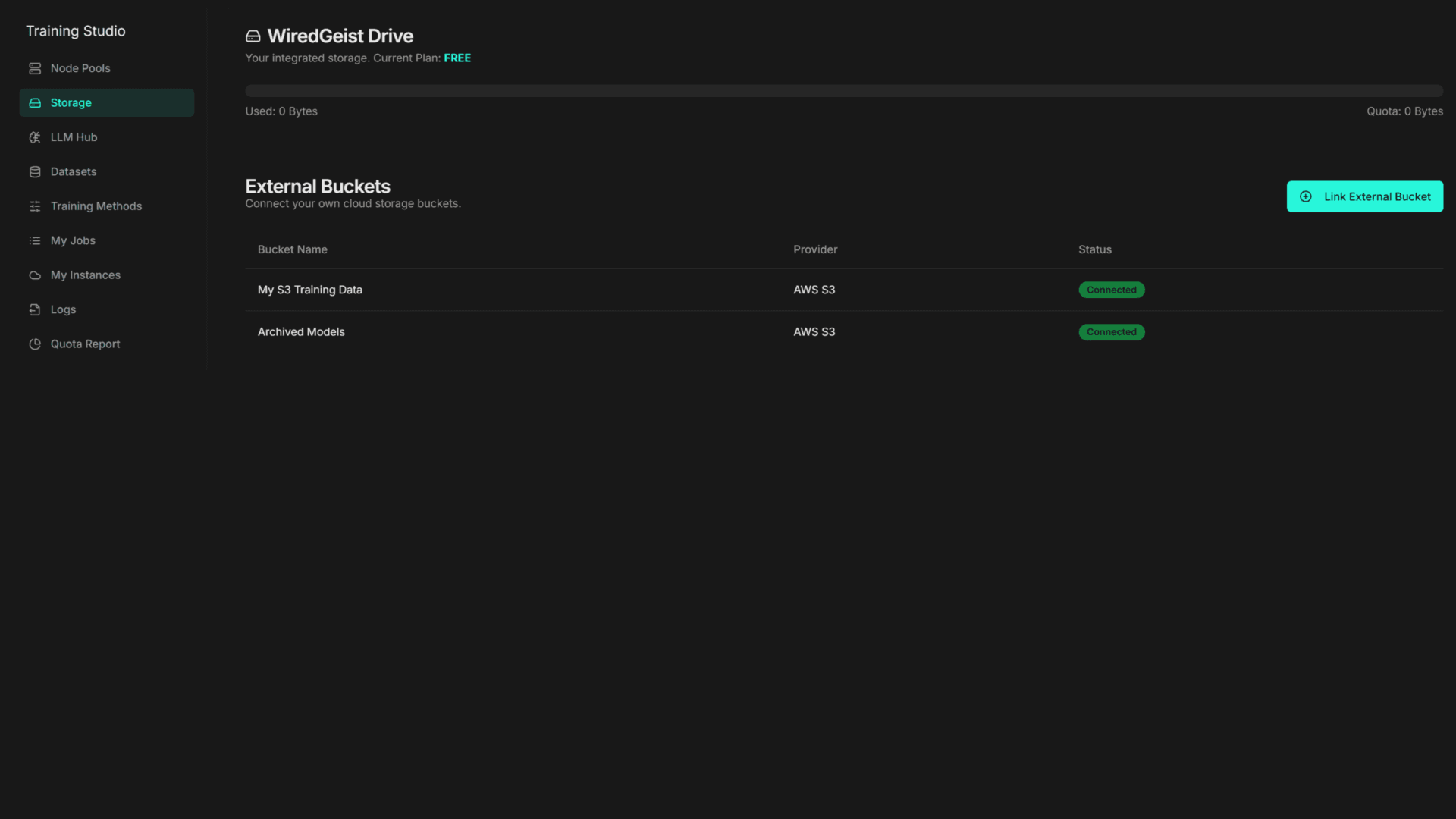The height and width of the screenshot is (819, 1456).
Task: Click the LLM Hub brain icon
Action: point(35,137)
